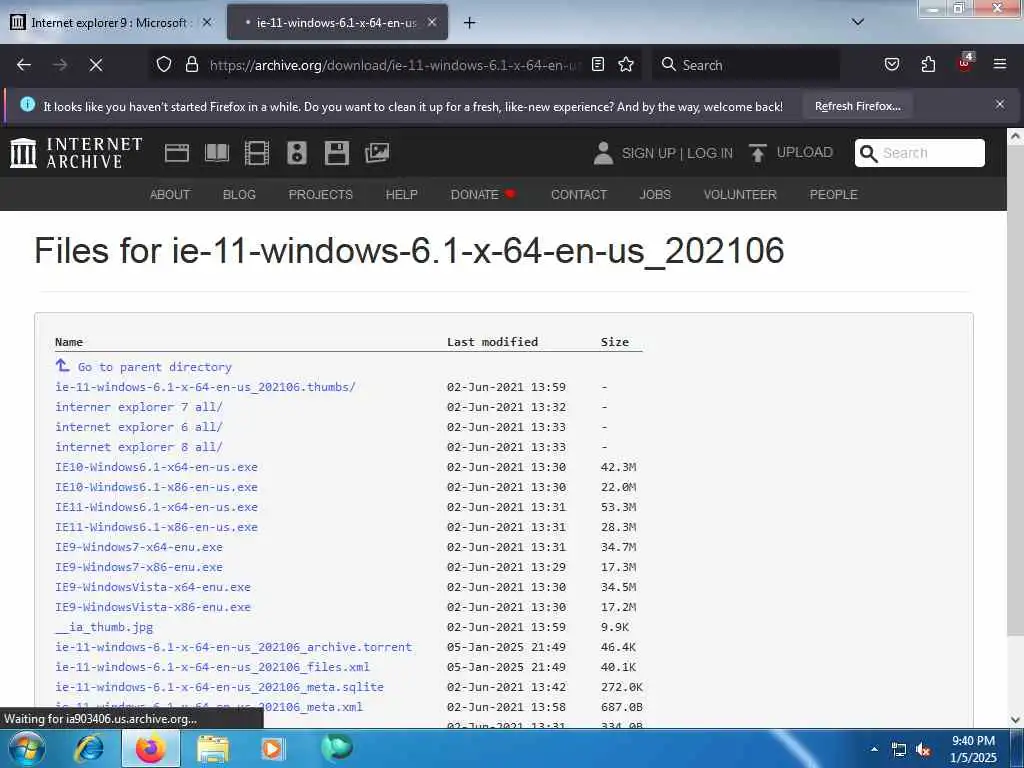The width and height of the screenshot is (1024, 768).
Task: Open the list all tabs dropdown arrow
Action: 858,22
